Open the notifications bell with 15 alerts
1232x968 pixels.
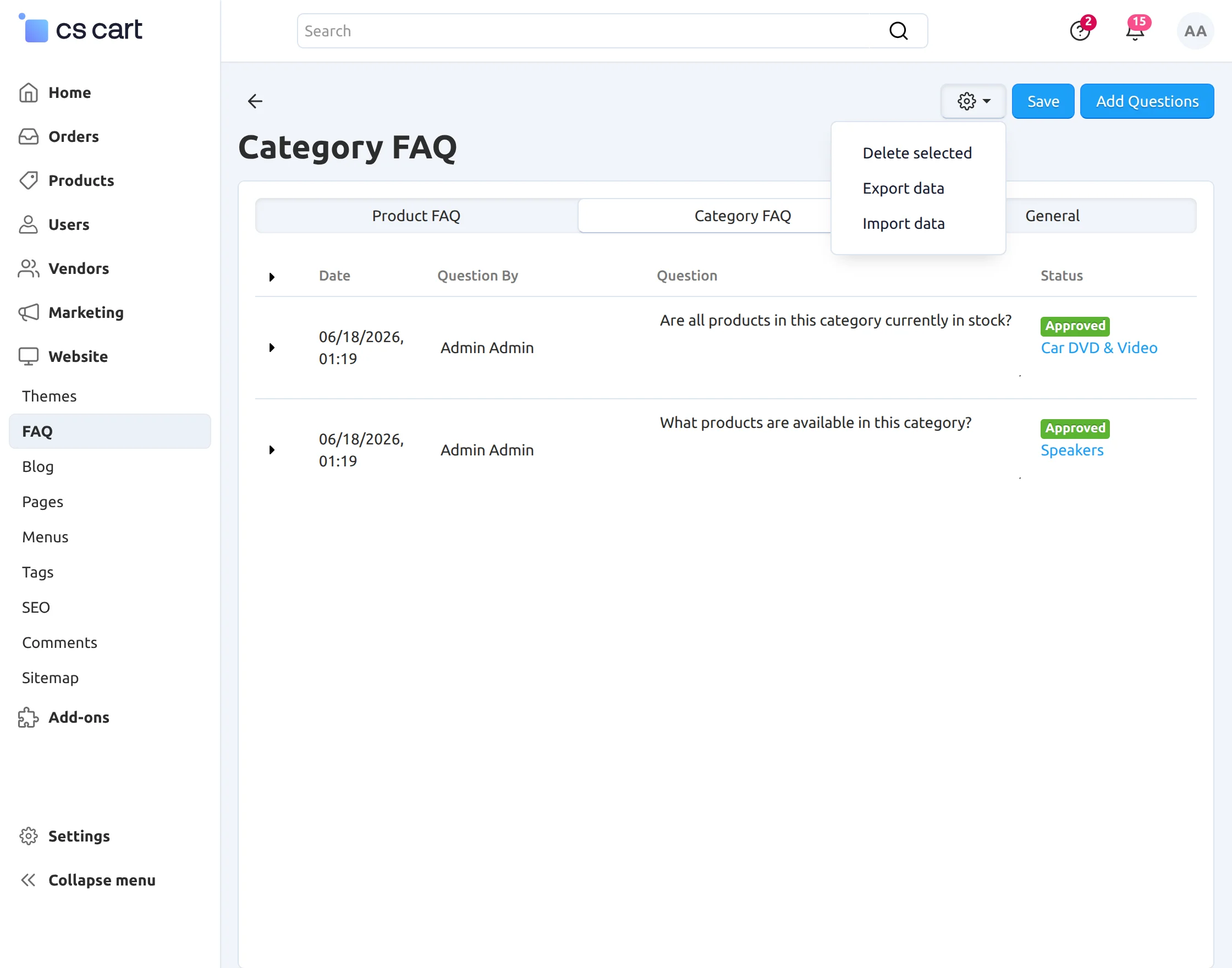(x=1135, y=31)
